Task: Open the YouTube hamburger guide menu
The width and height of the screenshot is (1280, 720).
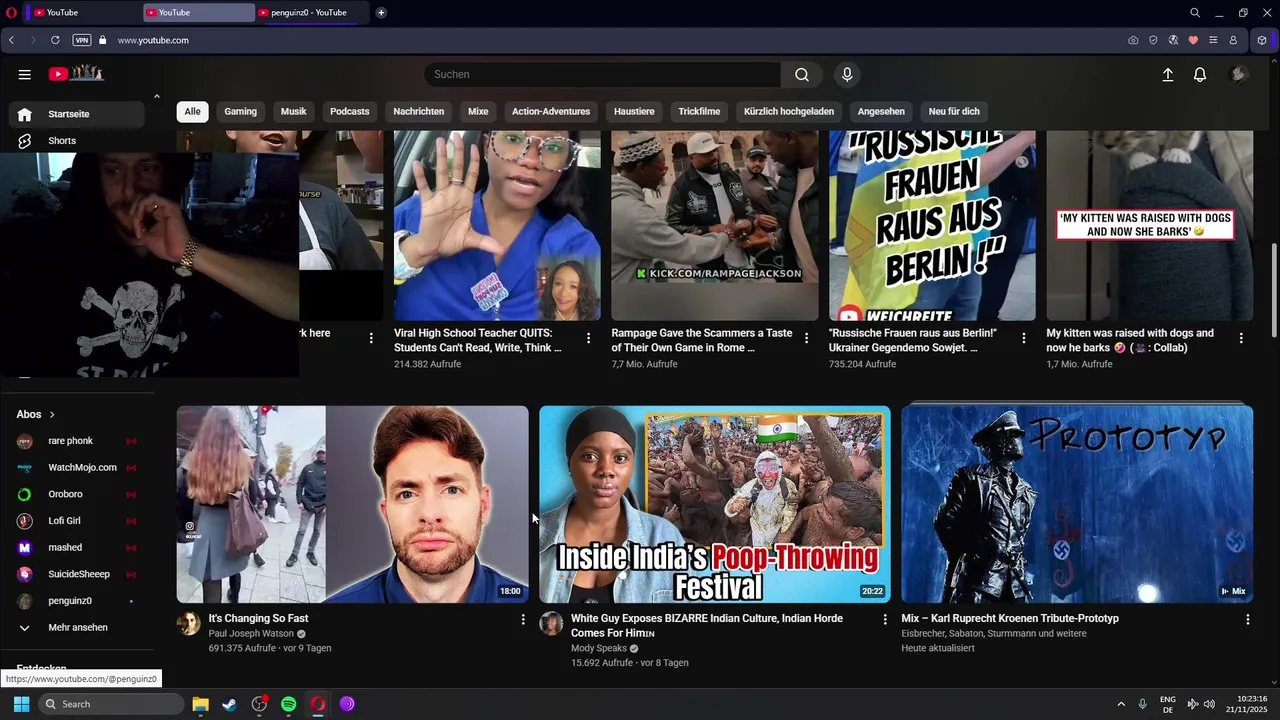Action: [x=25, y=74]
